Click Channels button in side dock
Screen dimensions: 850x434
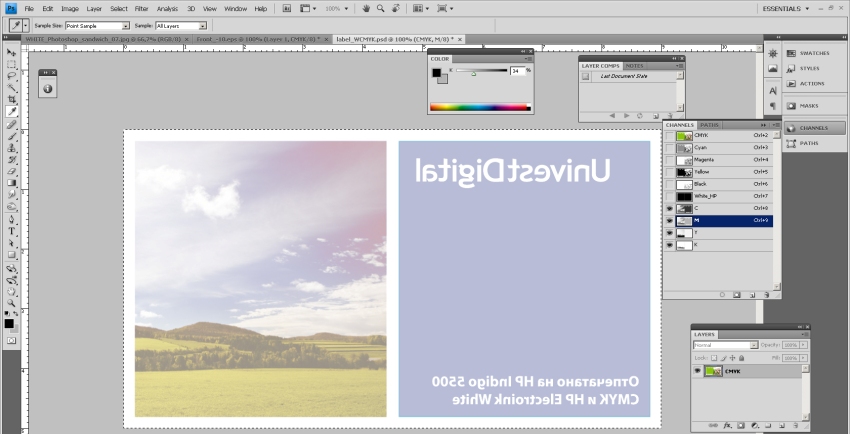[814, 128]
